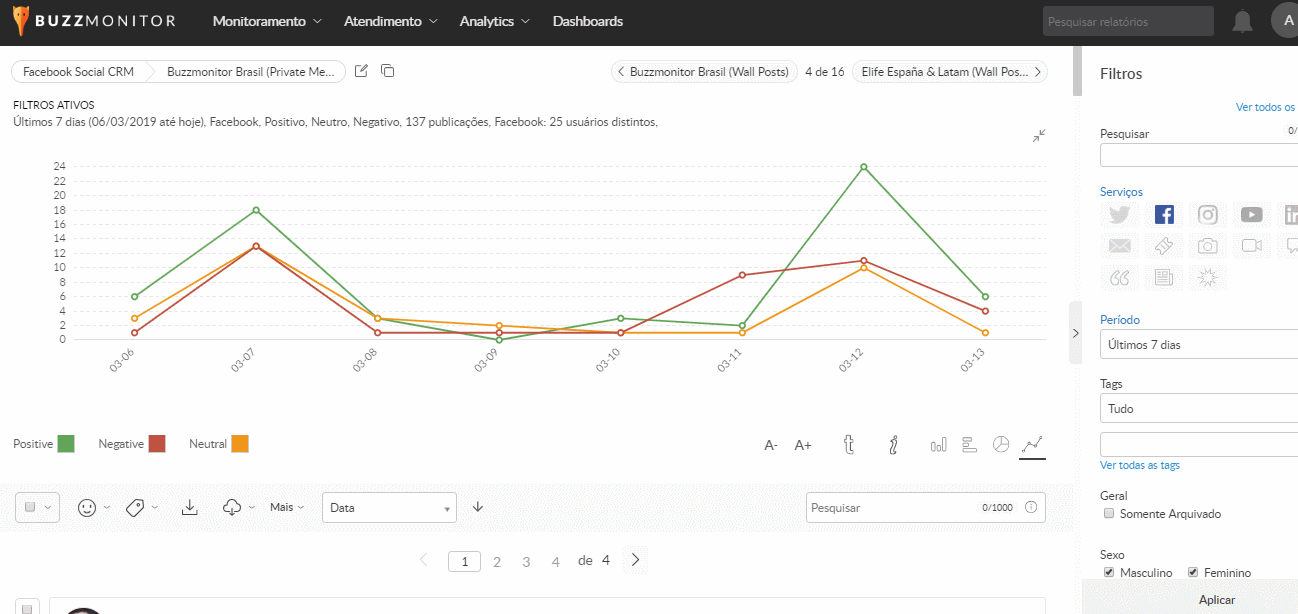Uncheck the Feminino checkbox
Viewport: 1298px width, 614px height.
(1193, 572)
